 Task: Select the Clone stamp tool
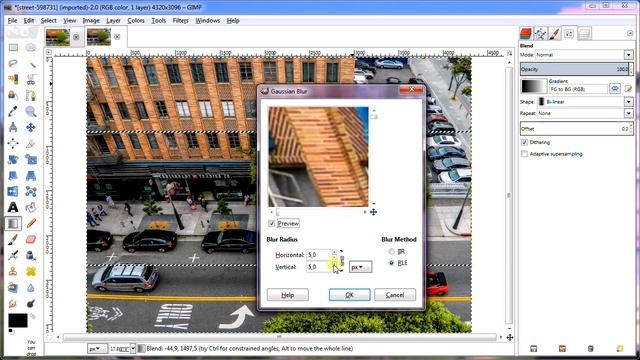[13, 271]
